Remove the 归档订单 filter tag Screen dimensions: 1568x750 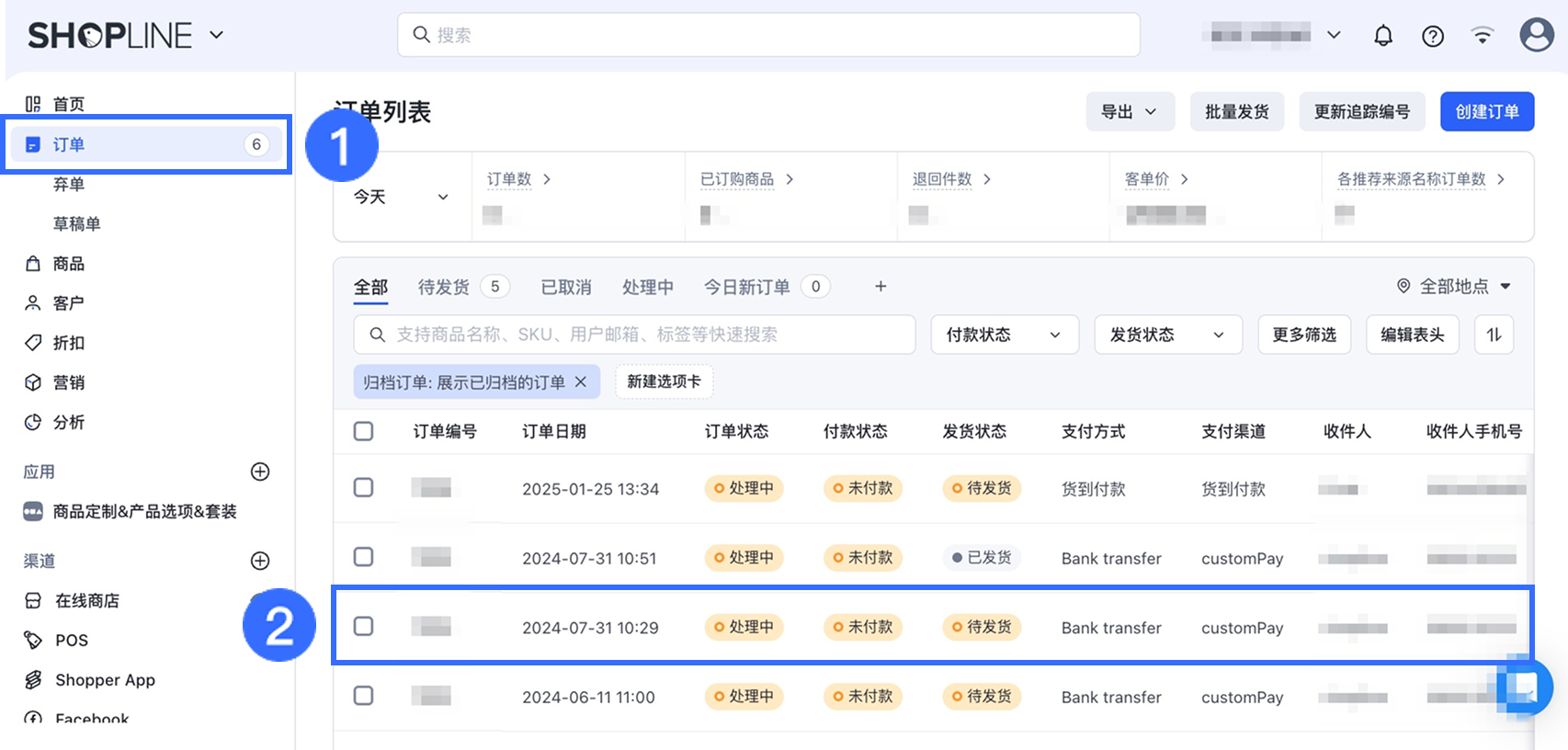(x=581, y=381)
